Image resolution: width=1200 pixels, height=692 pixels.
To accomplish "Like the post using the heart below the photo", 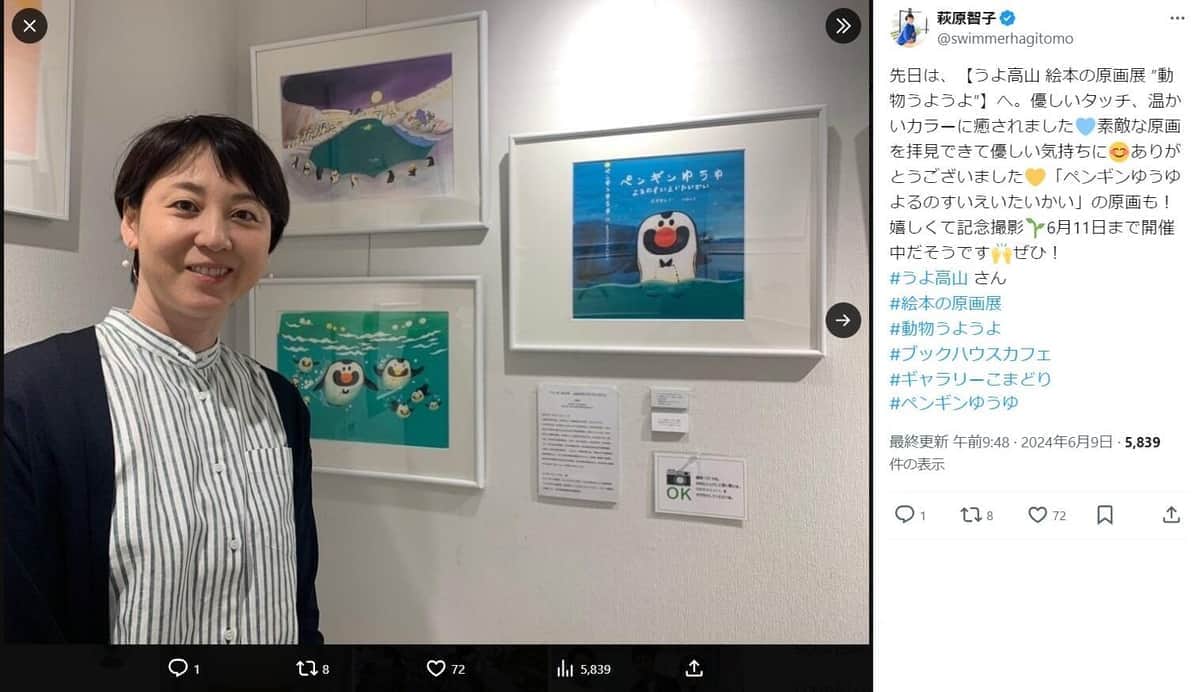I will pyautogui.click(x=436, y=668).
